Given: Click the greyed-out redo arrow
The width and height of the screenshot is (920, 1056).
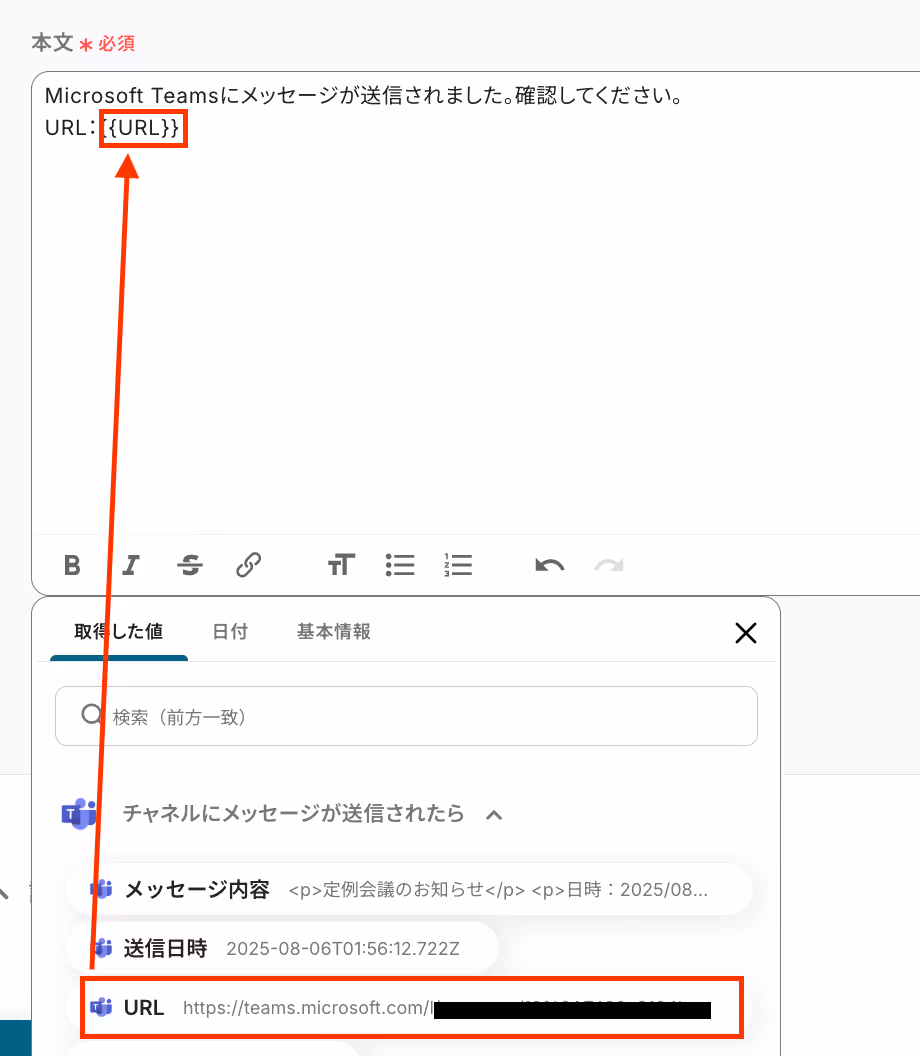Looking at the screenshot, I should [609, 565].
